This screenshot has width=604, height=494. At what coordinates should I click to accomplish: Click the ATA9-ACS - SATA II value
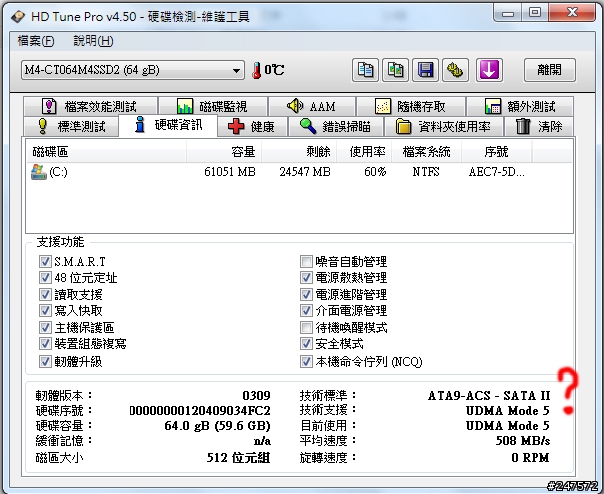click(489, 396)
